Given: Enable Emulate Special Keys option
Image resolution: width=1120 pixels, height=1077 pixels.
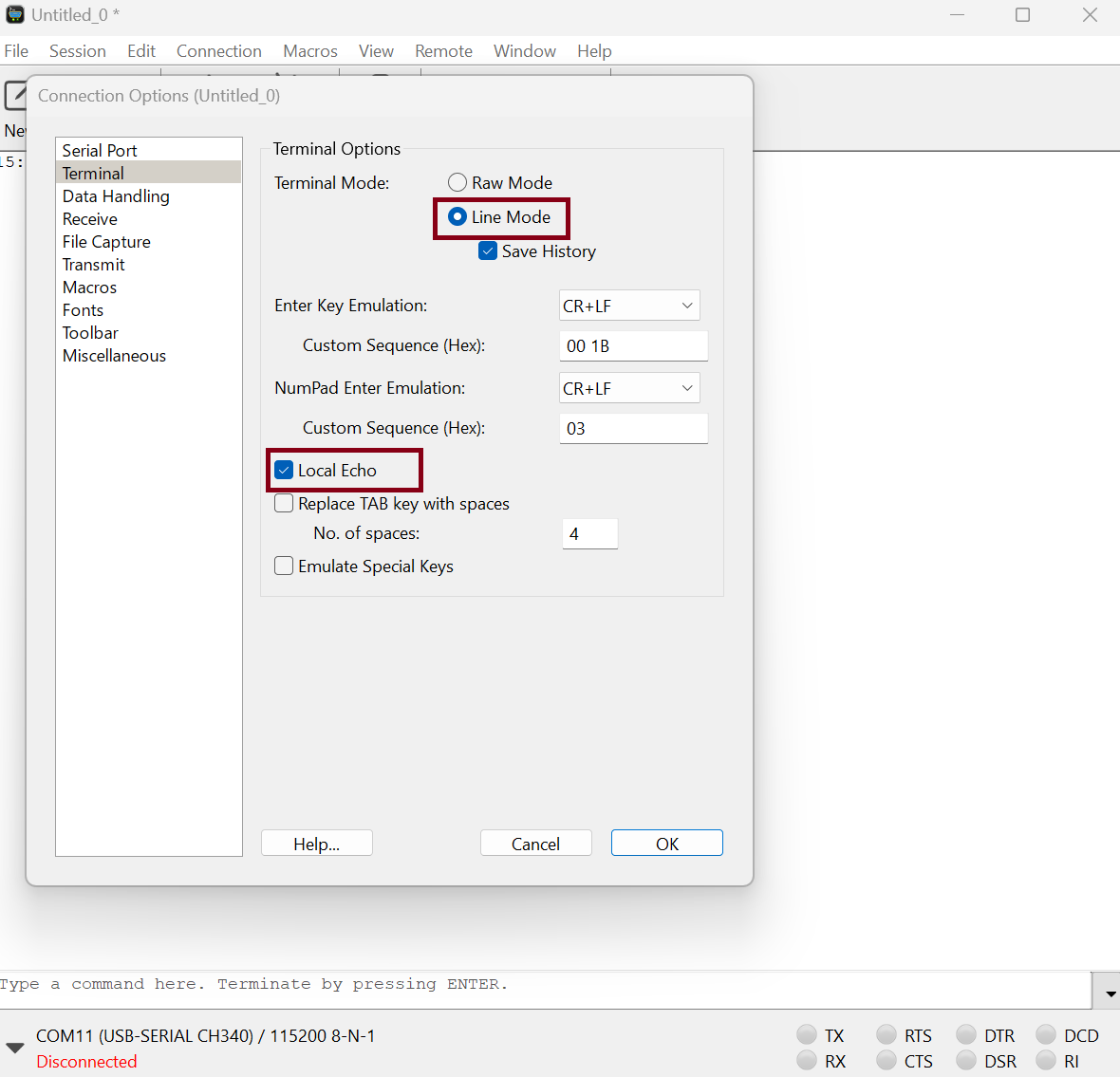Looking at the screenshot, I should (x=284, y=566).
